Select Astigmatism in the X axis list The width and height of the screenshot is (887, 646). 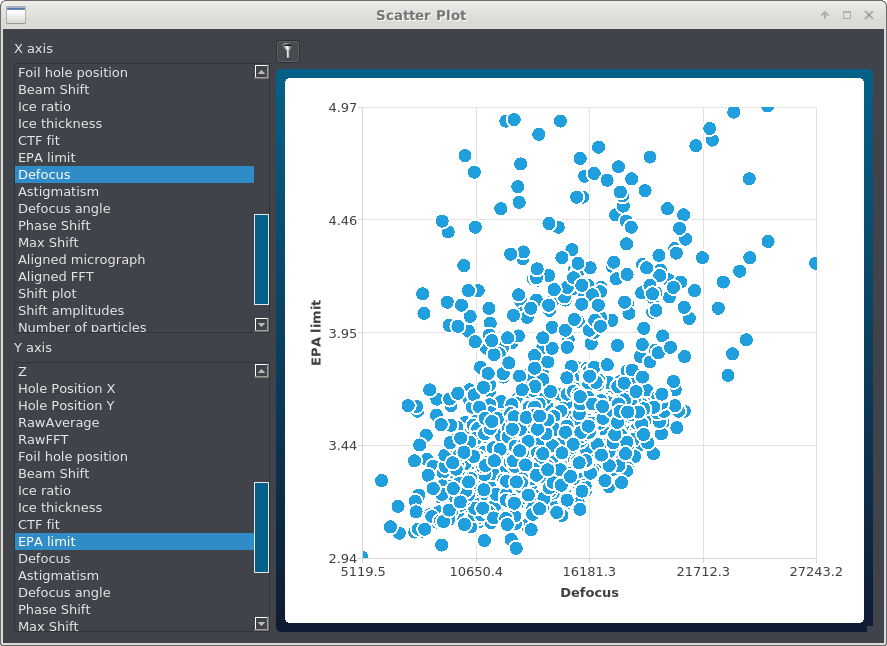(58, 192)
